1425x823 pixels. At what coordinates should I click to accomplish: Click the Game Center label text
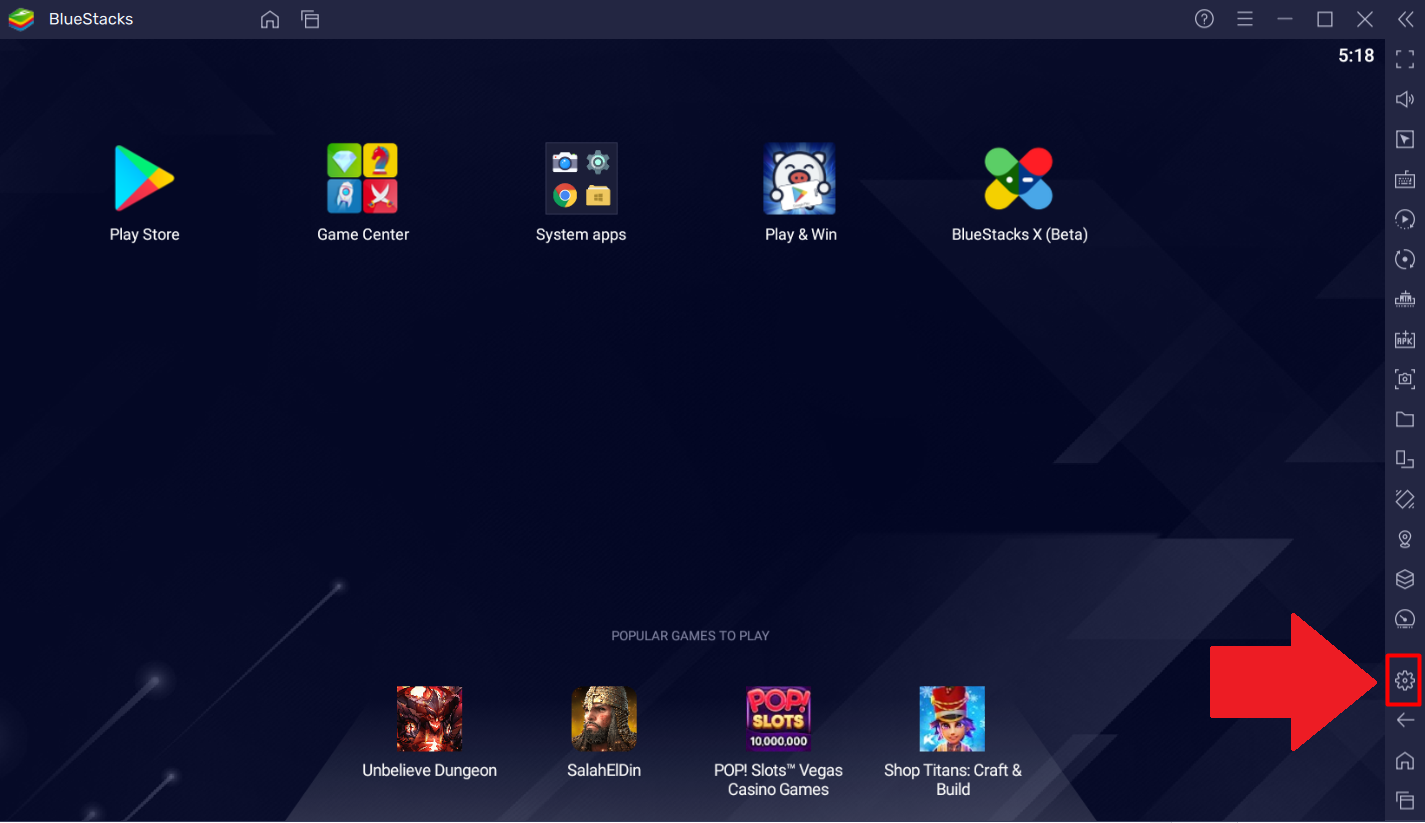(363, 235)
